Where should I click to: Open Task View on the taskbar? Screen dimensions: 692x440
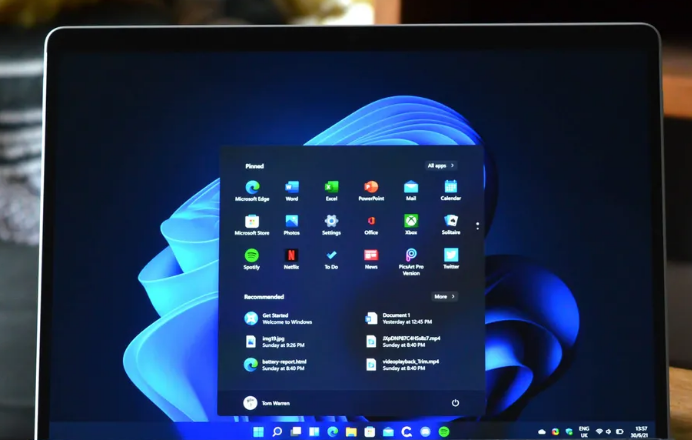click(x=296, y=431)
